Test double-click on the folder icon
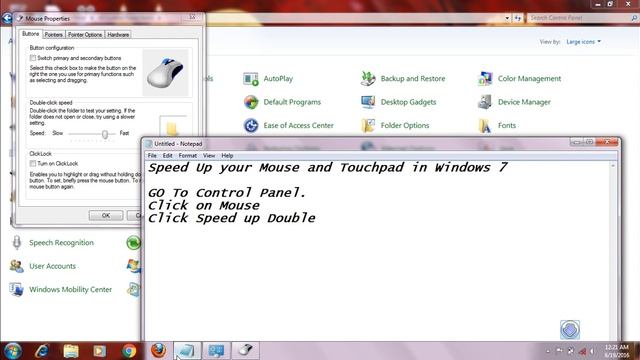This screenshot has width=640, height=360. pyautogui.click(x=173, y=128)
